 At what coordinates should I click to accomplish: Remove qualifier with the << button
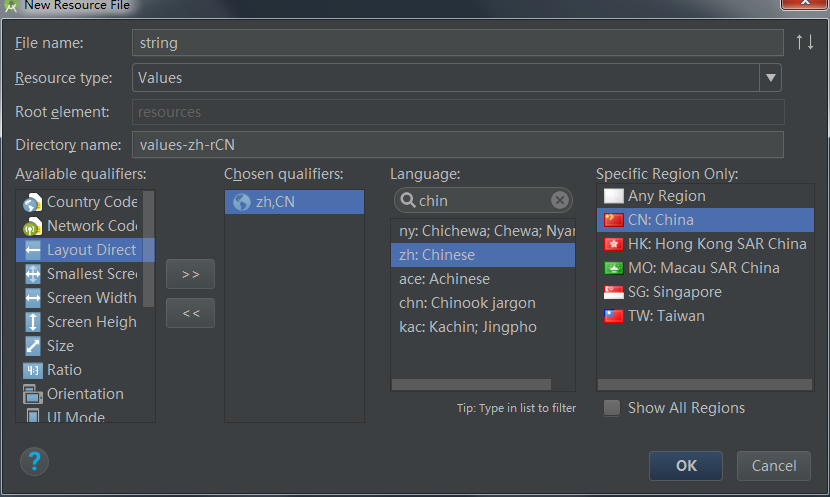[x=191, y=313]
